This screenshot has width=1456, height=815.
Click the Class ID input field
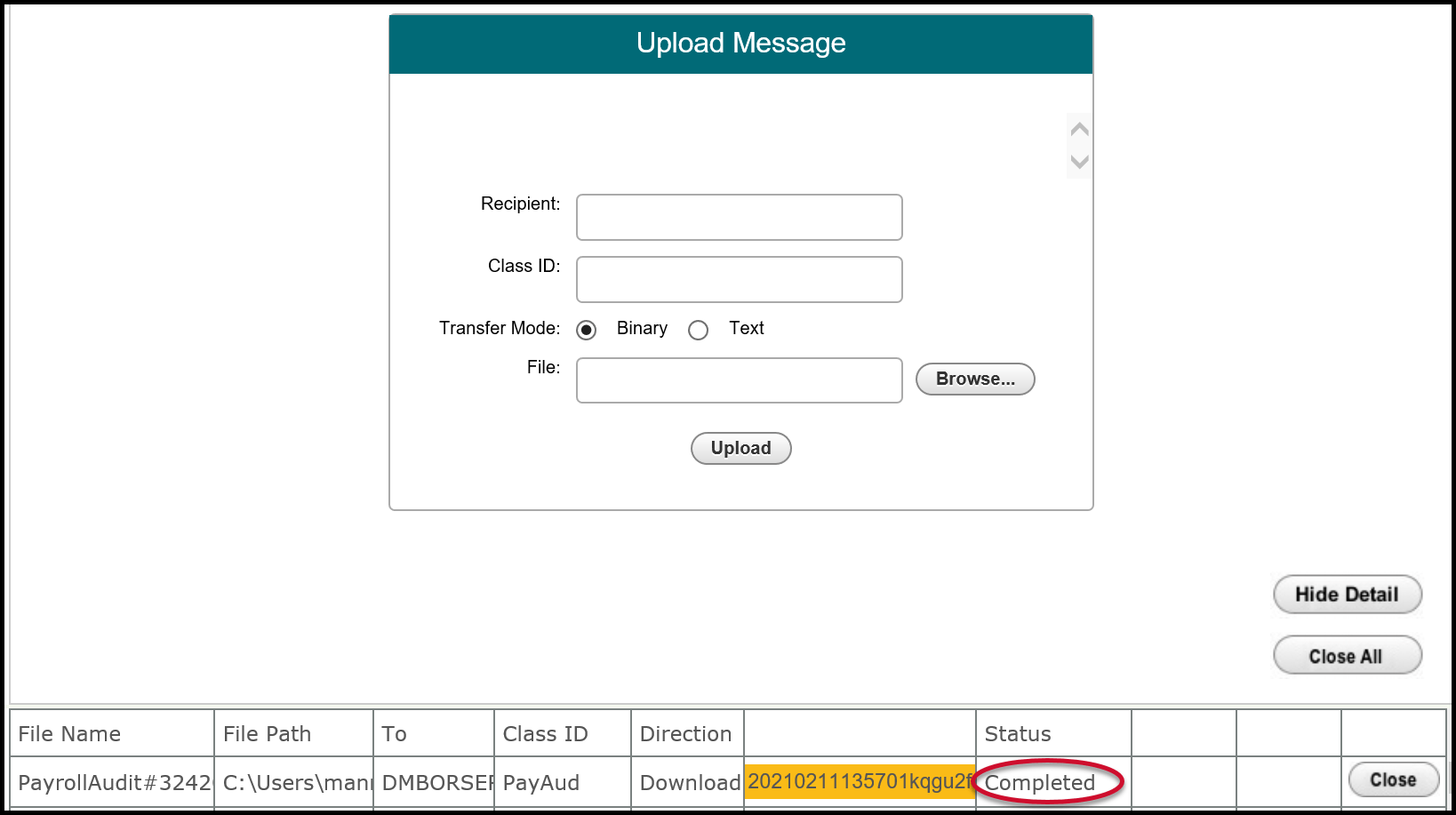[x=739, y=279]
